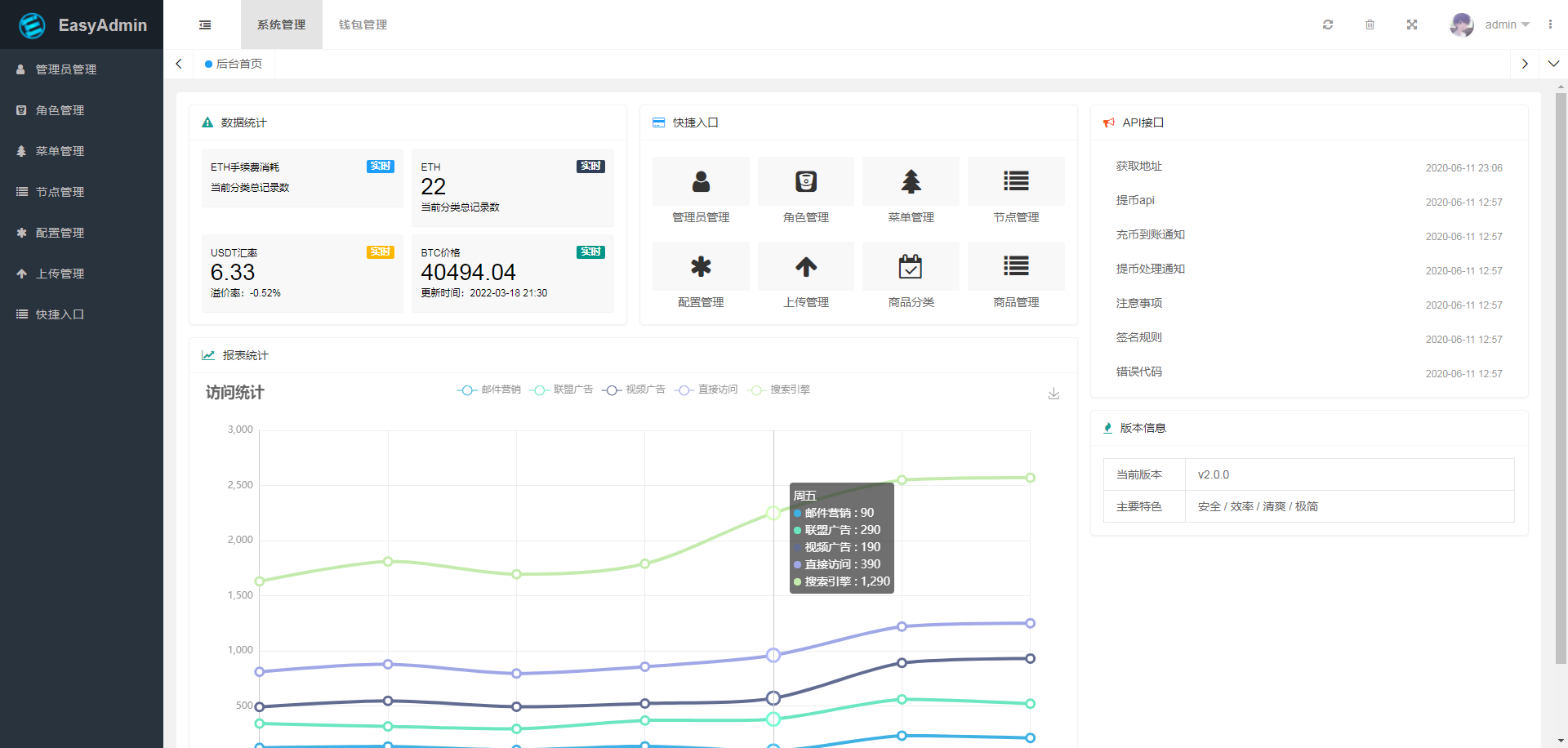Image resolution: width=1568 pixels, height=748 pixels.
Task: Click the scrollbar down arrow
Action: 1561,741
